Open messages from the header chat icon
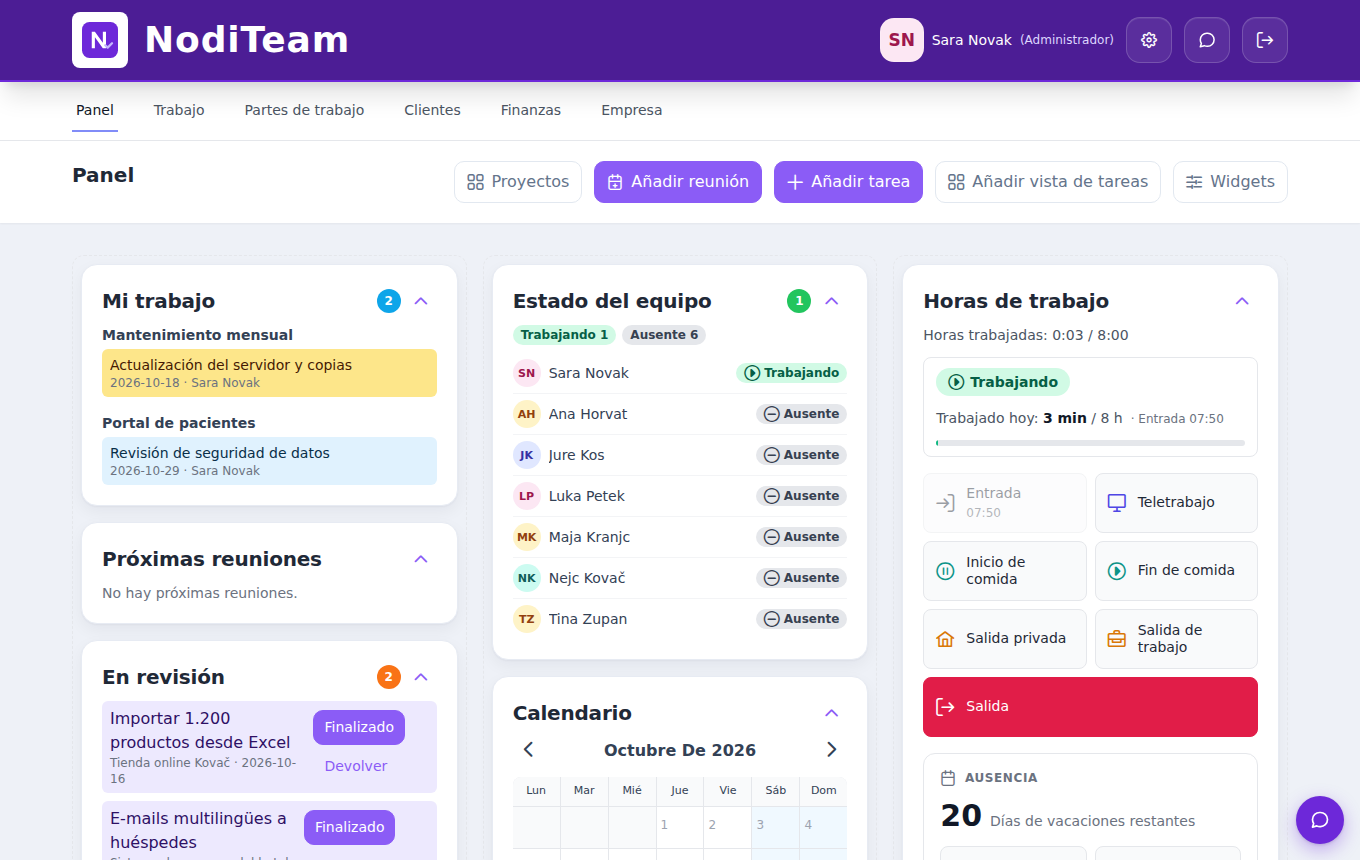The image size is (1360, 860). [1207, 40]
